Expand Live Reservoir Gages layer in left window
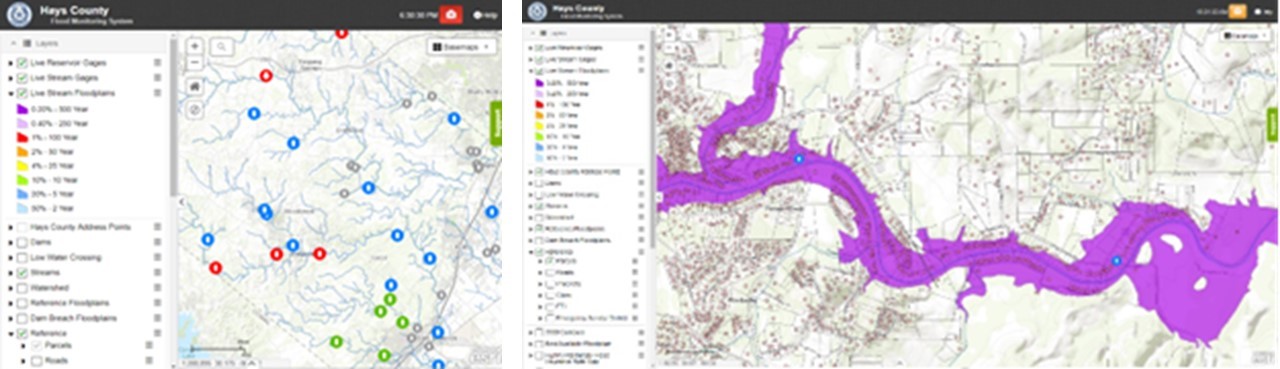The width and height of the screenshot is (1280, 369). [11, 63]
